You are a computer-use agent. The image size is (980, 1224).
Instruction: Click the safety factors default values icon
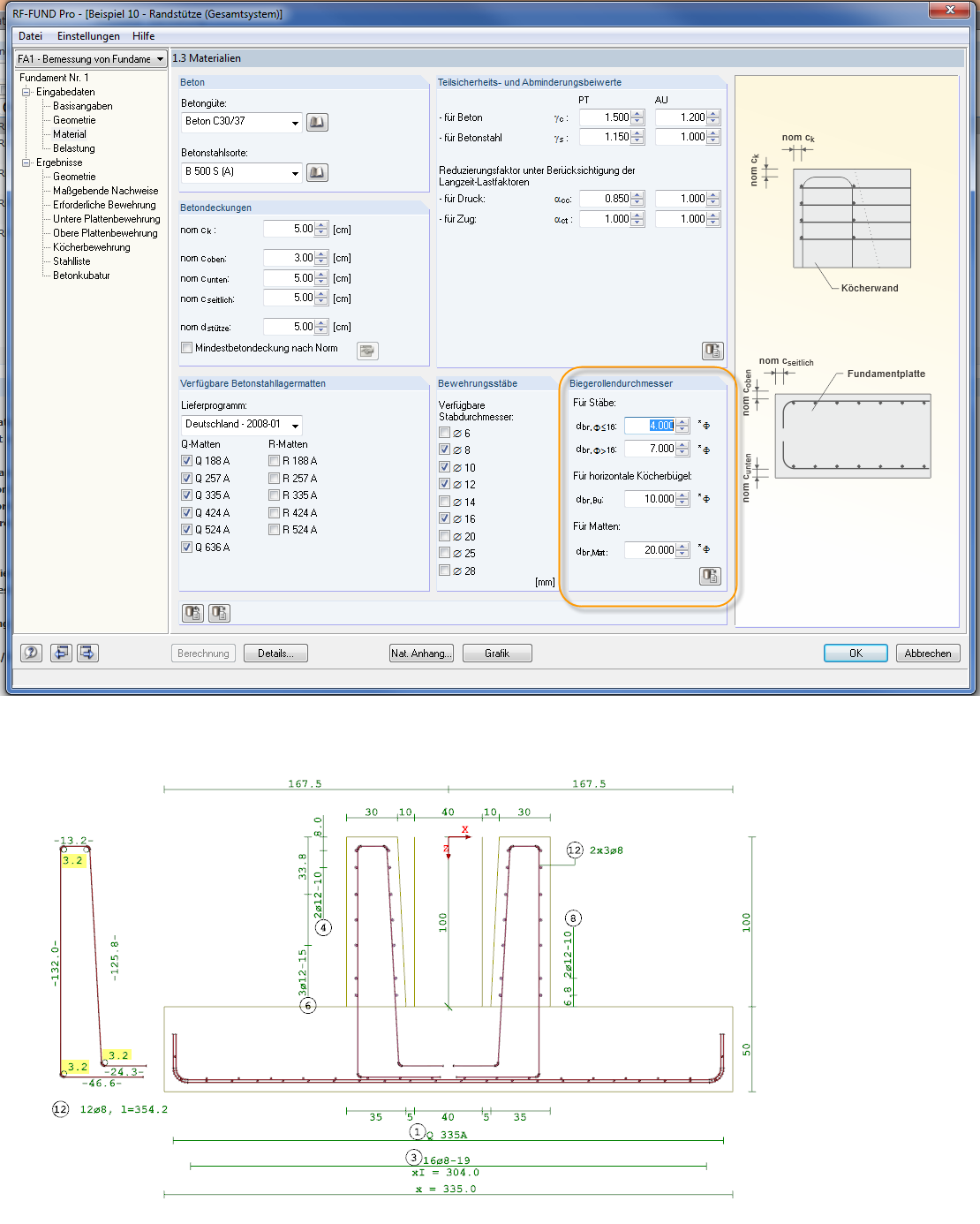pyautogui.click(x=712, y=351)
